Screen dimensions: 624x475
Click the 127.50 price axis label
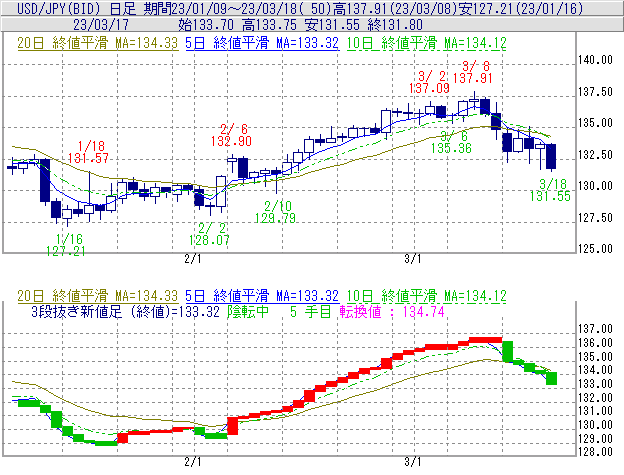click(x=595, y=218)
